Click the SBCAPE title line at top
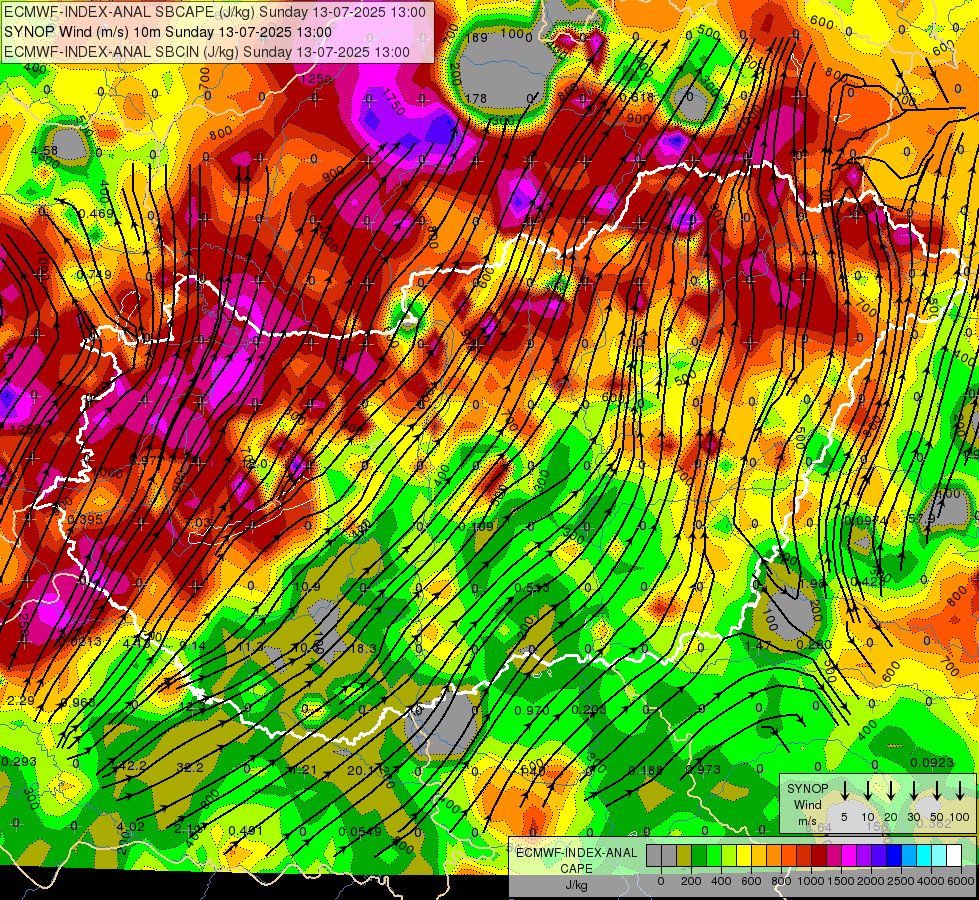 pyautogui.click(x=215, y=12)
